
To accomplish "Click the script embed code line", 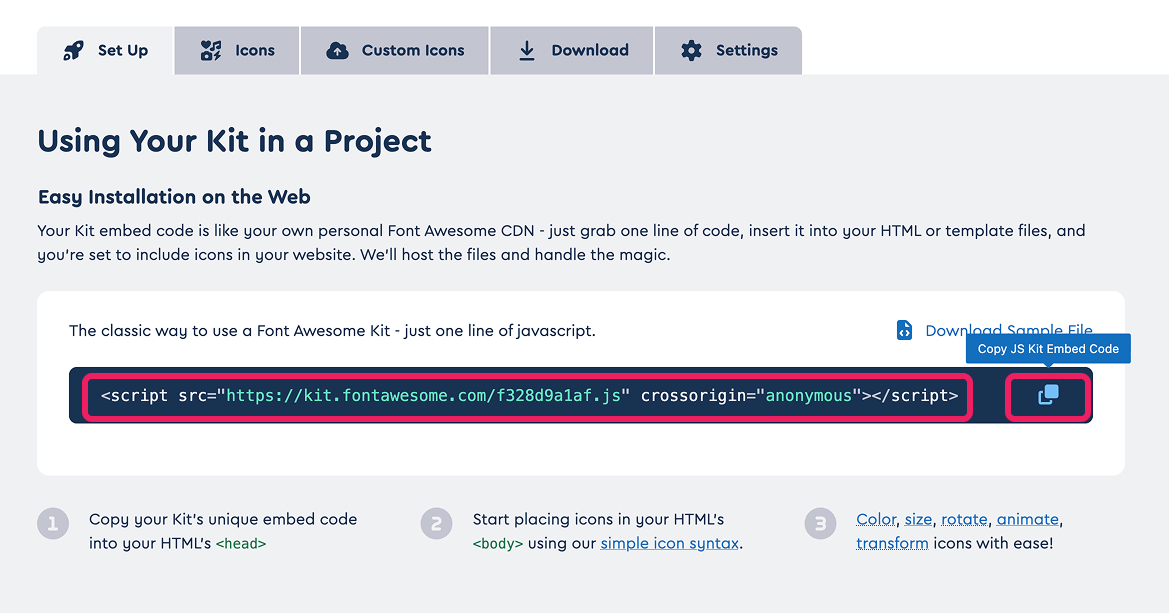I will [x=527, y=396].
